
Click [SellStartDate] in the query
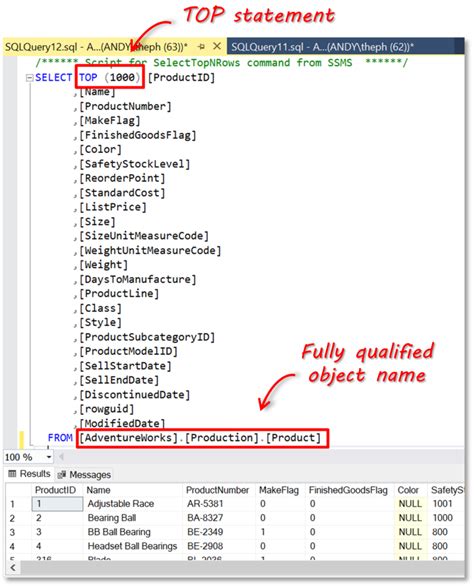pos(125,366)
